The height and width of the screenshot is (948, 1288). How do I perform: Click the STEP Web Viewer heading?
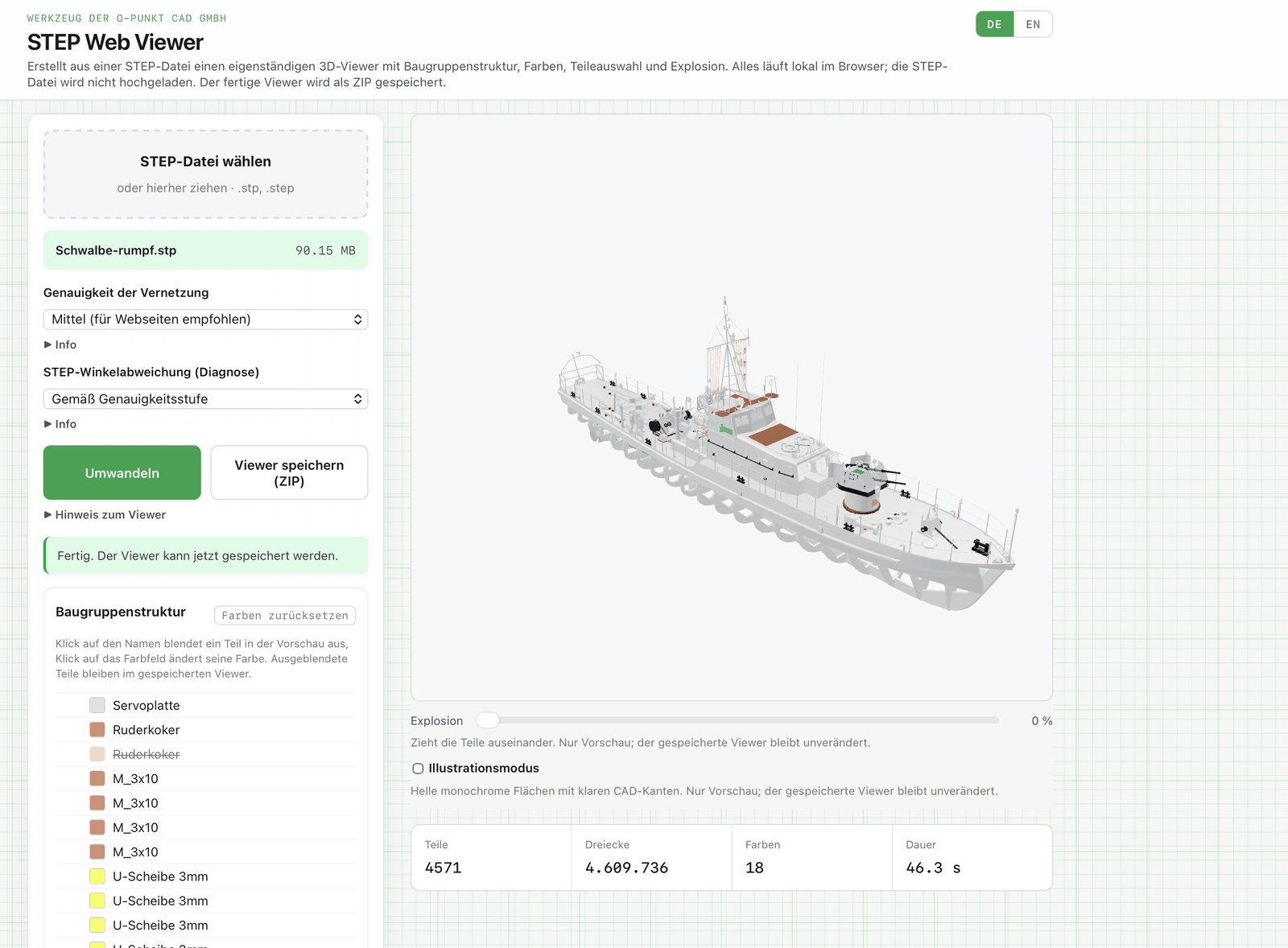pos(115,42)
